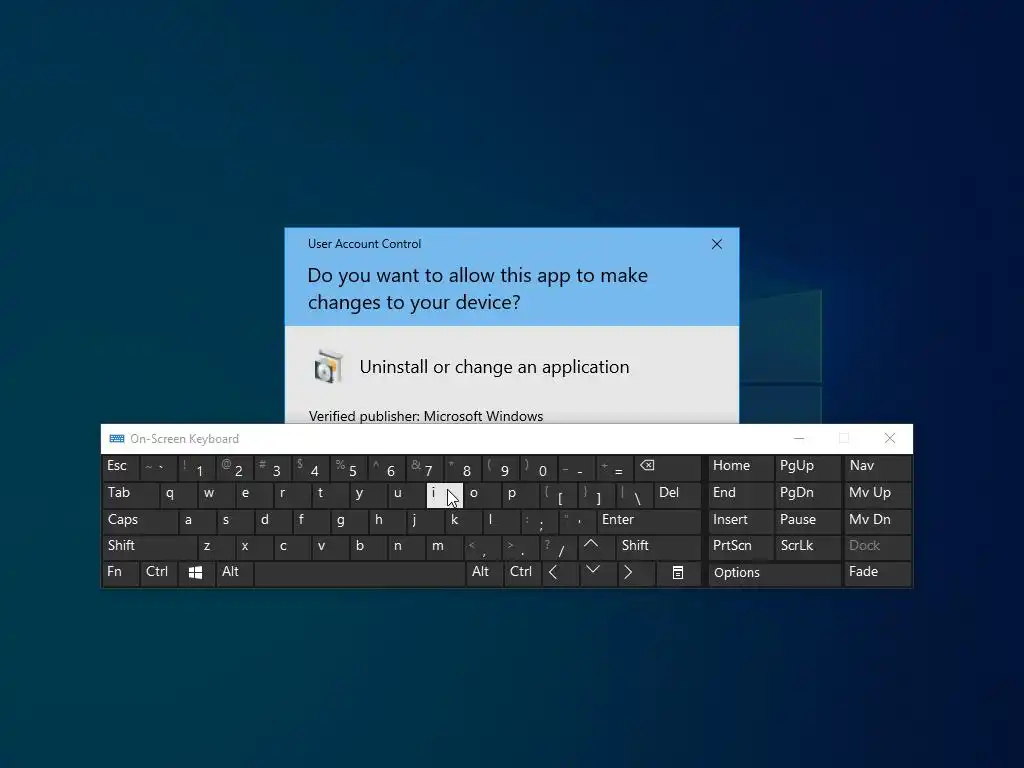Image resolution: width=1024 pixels, height=768 pixels.
Task: Toggle the left Alt key
Action: 234,573
